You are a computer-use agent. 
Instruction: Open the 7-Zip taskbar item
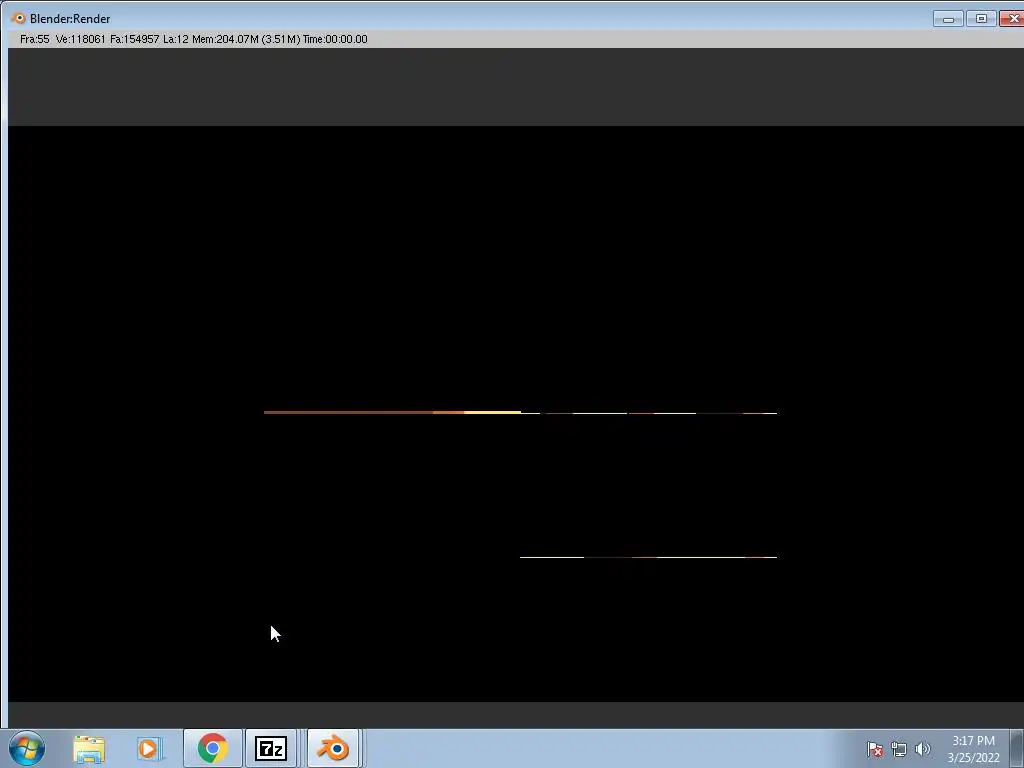pos(271,748)
